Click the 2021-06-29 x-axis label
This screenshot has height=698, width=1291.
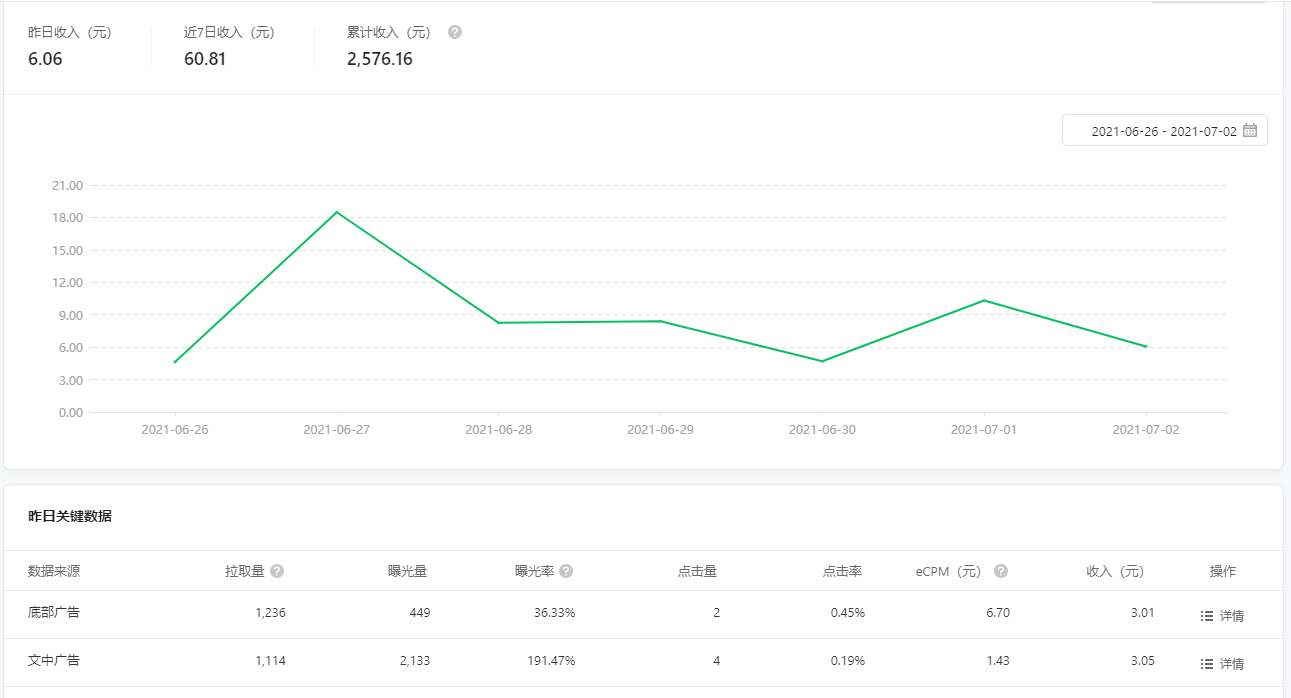coord(660,429)
